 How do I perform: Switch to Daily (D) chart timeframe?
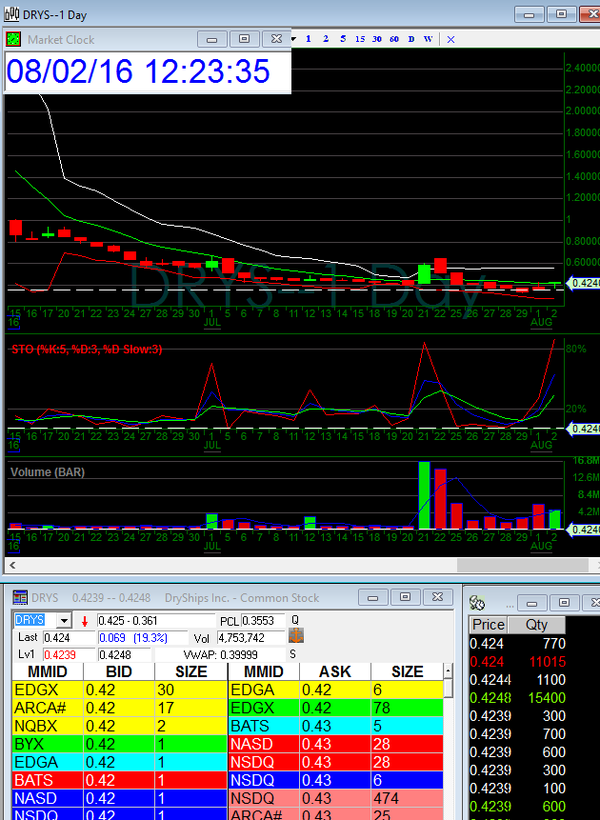tap(411, 39)
